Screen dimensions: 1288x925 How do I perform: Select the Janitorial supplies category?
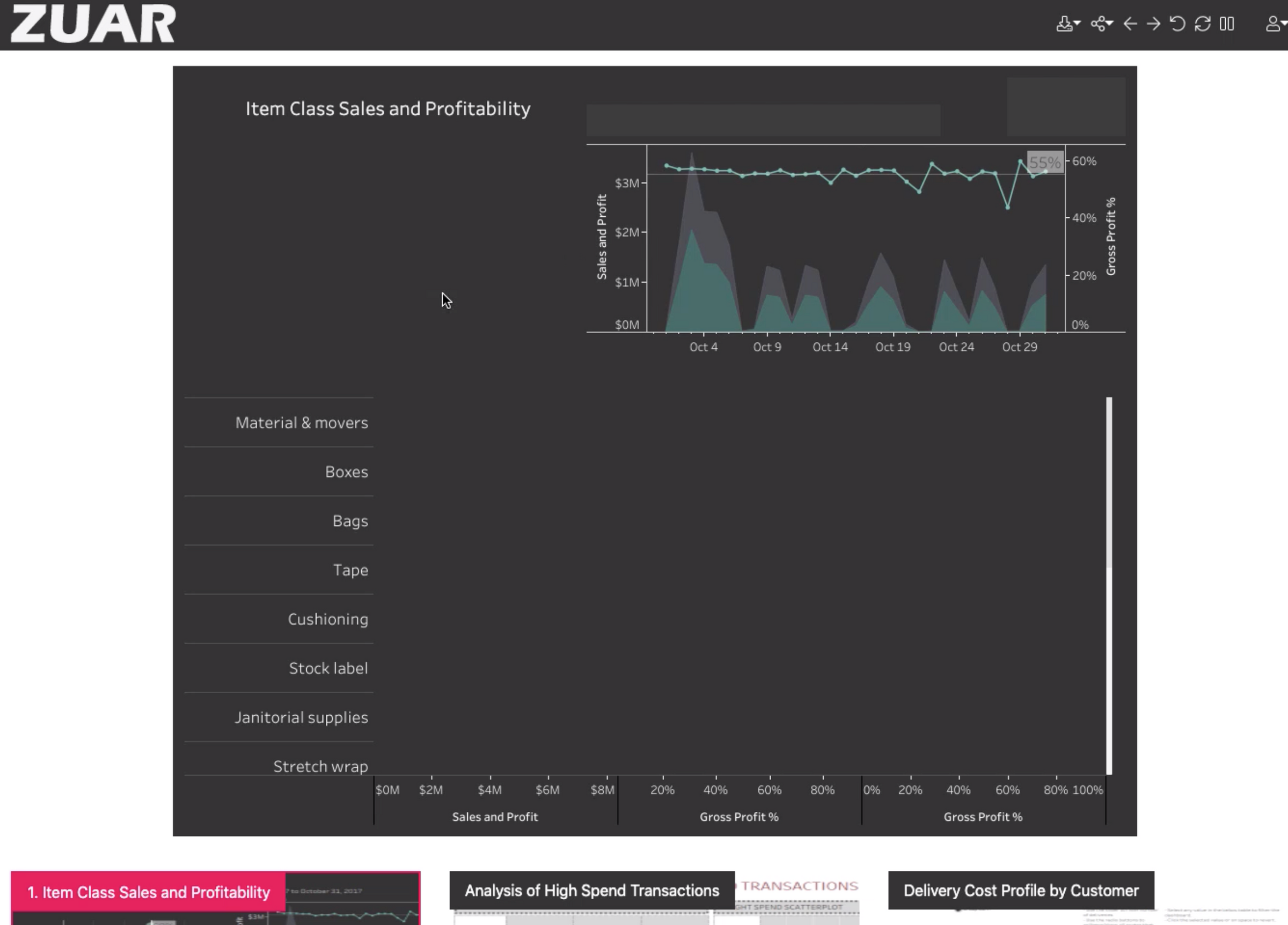(x=302, y=717)
